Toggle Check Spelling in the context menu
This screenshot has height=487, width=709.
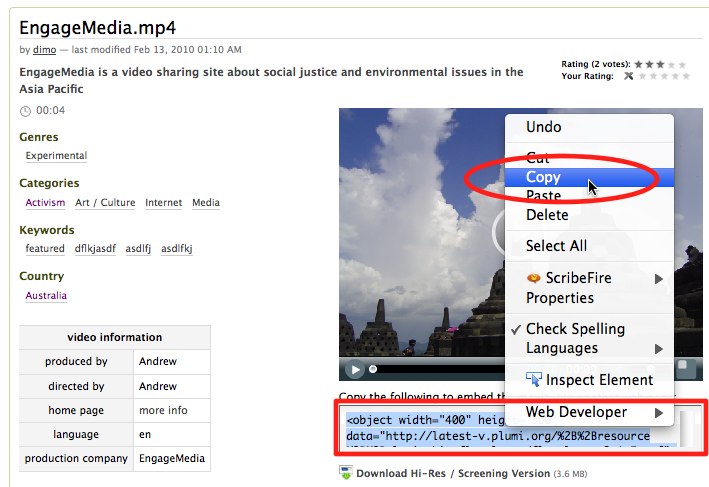[x=575, y=329]
